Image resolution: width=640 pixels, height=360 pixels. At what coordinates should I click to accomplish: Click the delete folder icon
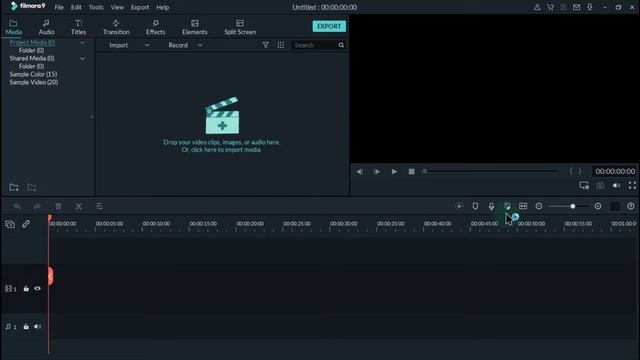(x=32, y=187)
